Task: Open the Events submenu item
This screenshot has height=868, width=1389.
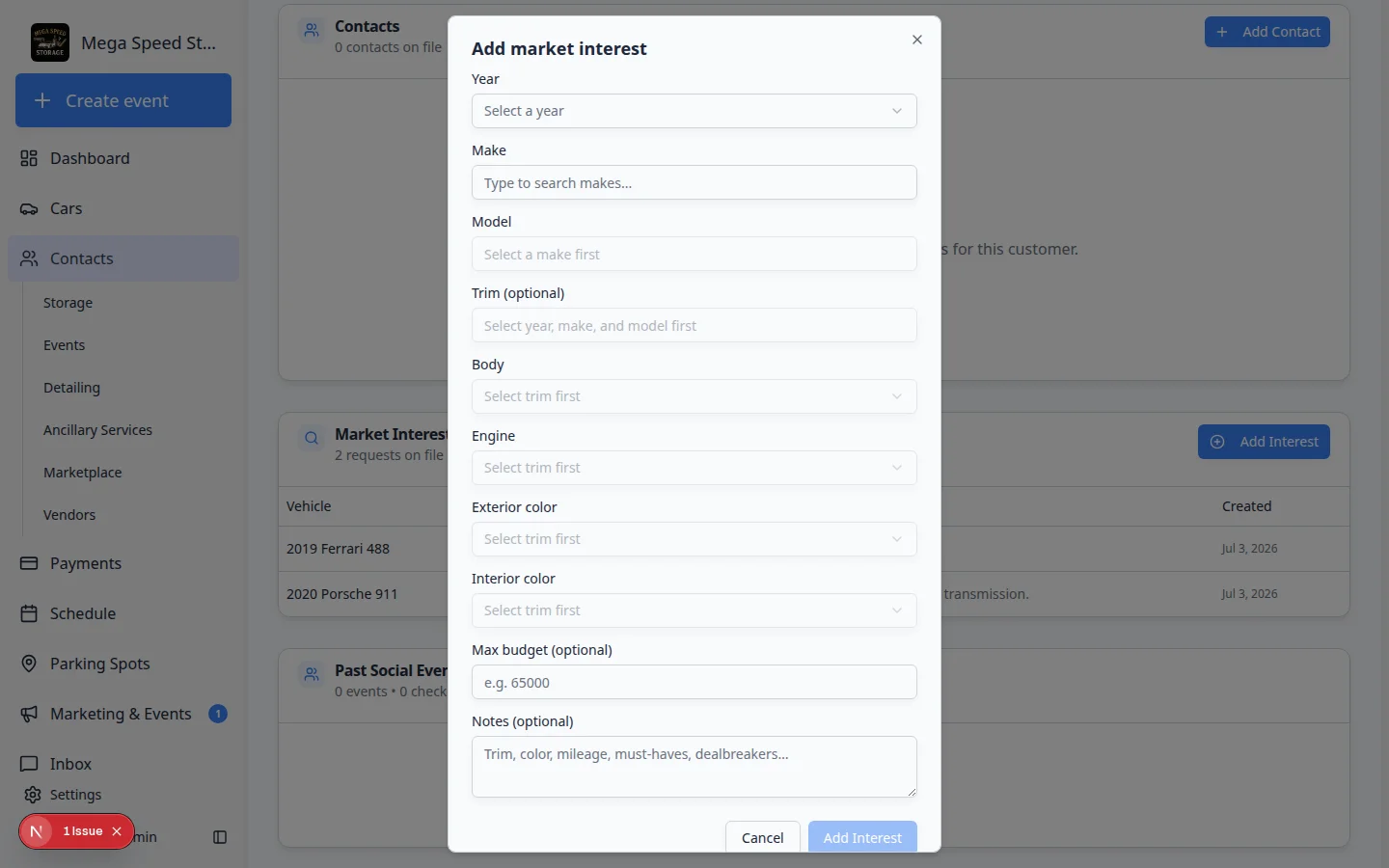Action: (64, 345)
